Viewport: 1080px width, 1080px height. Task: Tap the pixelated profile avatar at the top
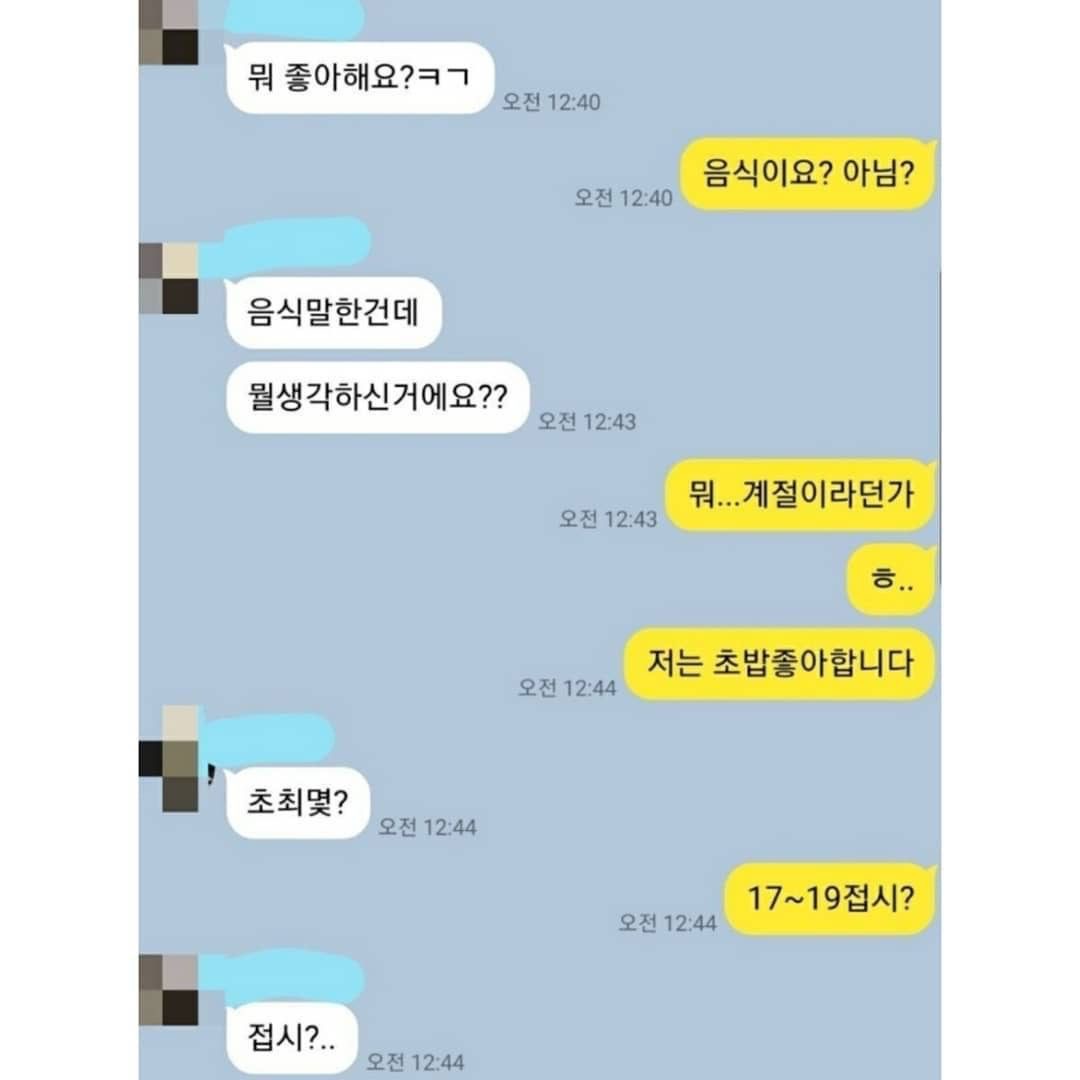click(169, 32)
